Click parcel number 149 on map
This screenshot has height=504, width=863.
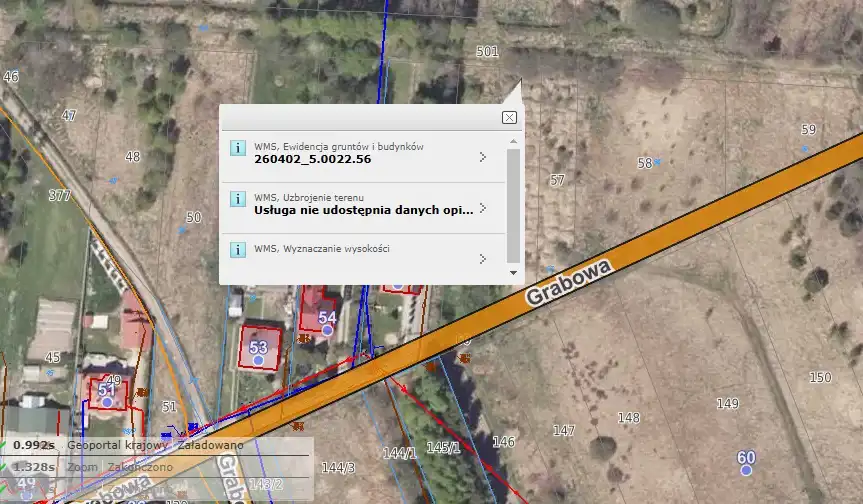click(x=727, y=403)
